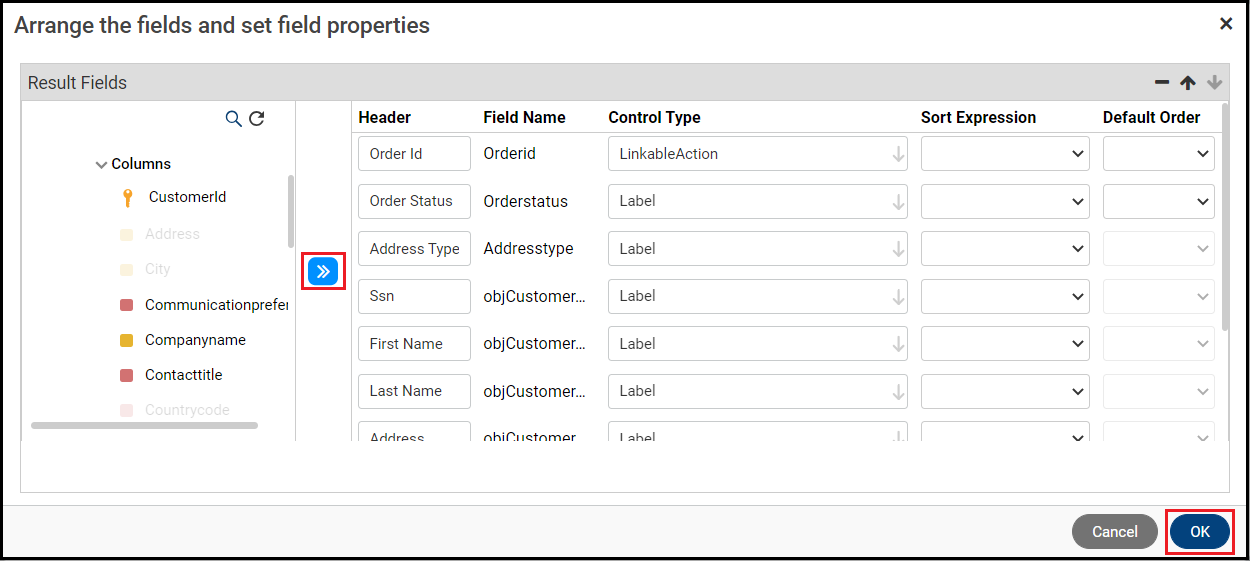Click the First Name header input field

coord(414,344)
